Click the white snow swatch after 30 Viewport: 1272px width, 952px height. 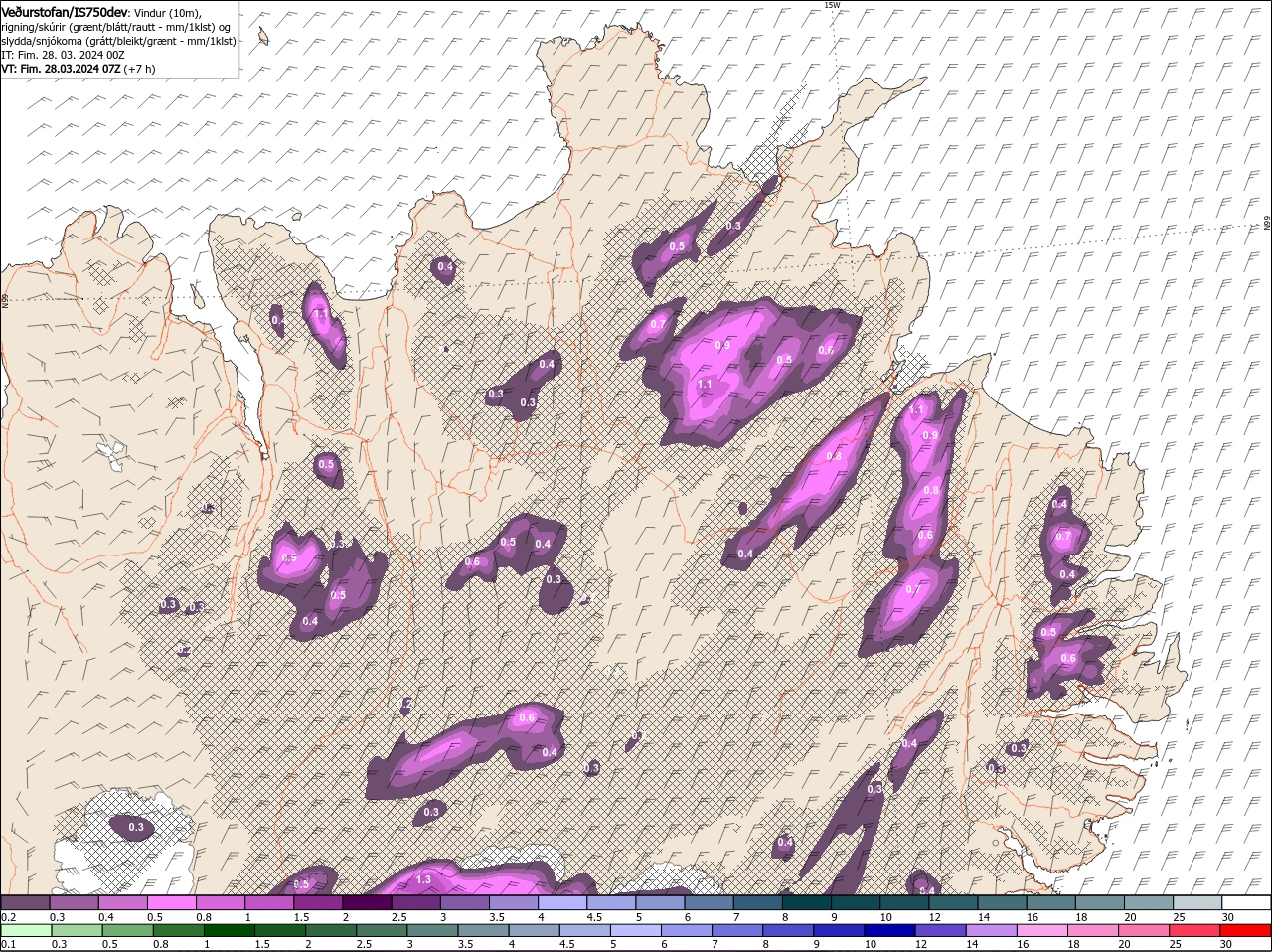coord(1247,903)
